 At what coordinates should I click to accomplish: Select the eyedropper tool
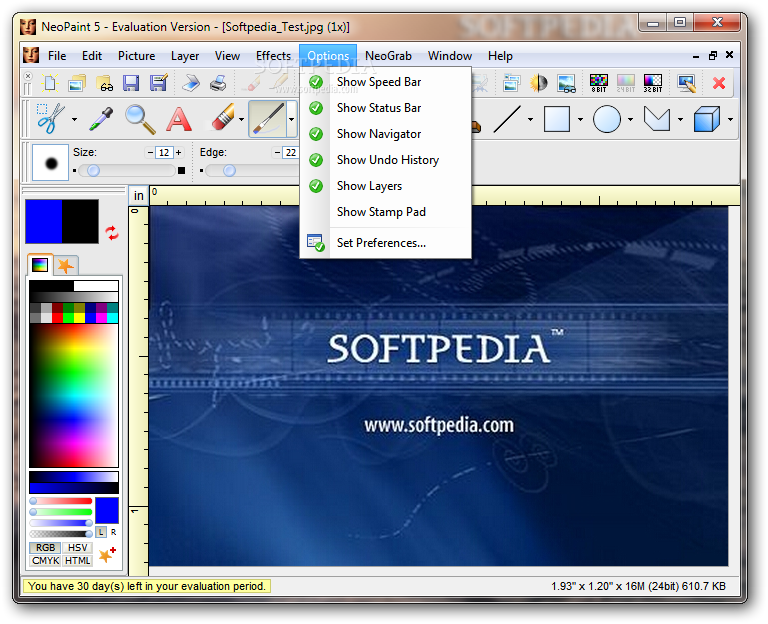101,119
